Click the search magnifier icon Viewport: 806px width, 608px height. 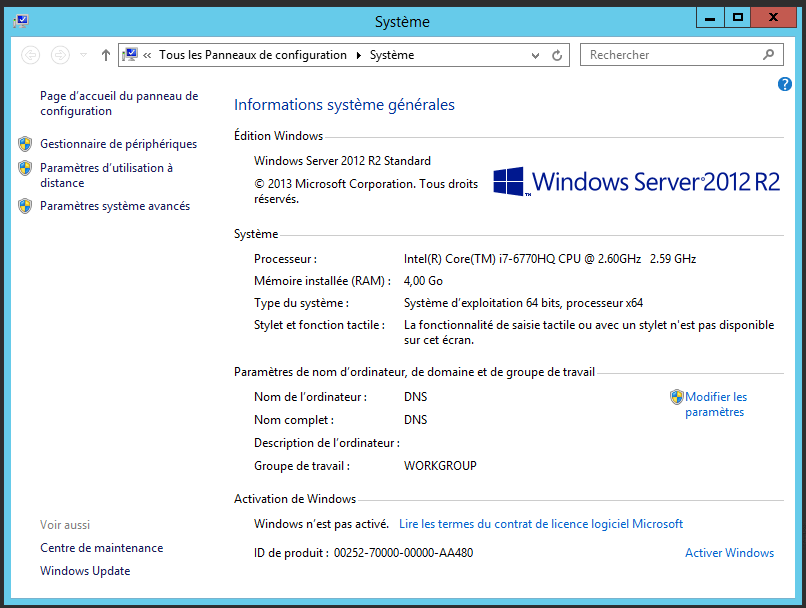(x=768, y=54)
